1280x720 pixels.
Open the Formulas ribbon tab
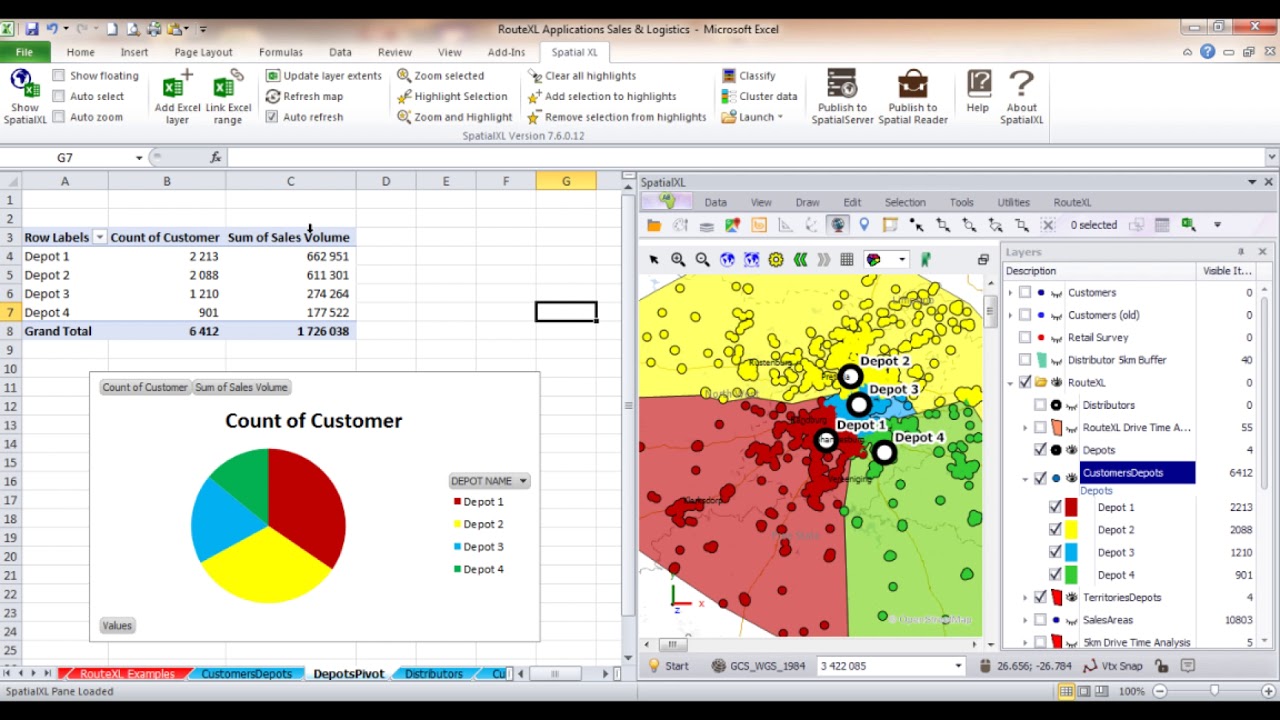[281, 52]
